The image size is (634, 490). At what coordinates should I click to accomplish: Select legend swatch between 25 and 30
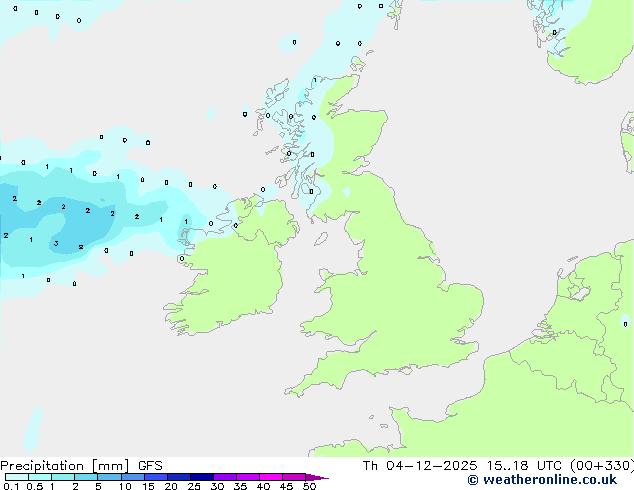tap(202, 477)
